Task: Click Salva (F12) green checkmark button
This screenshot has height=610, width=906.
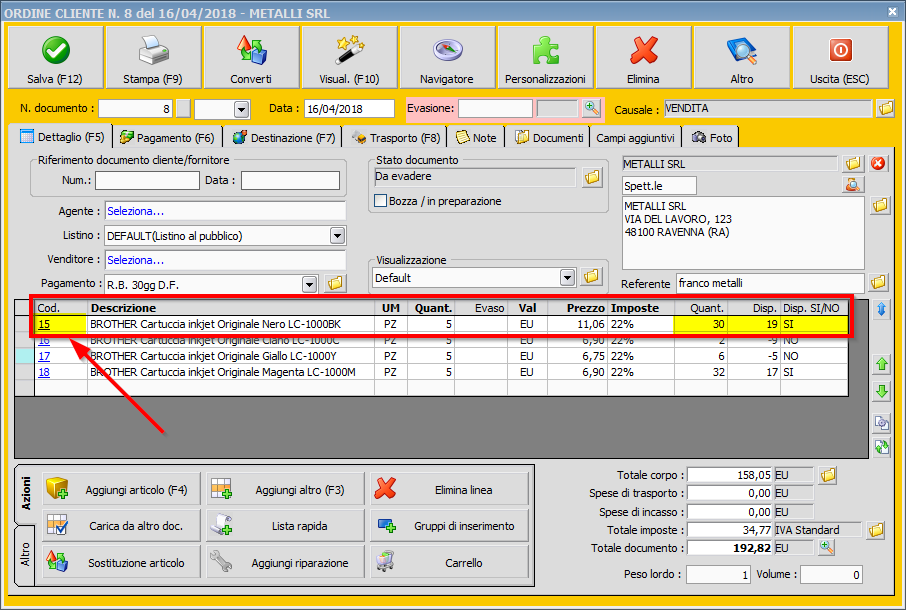Action: click(x=55, y=57)
